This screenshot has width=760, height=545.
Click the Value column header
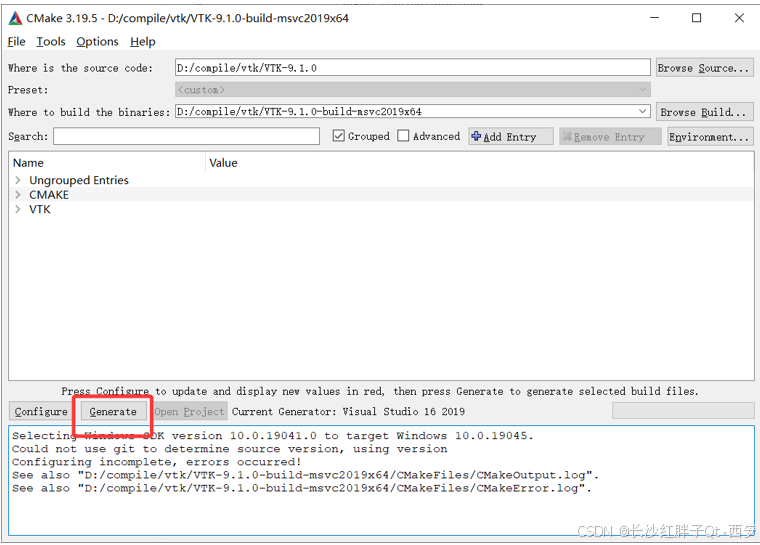(x=479, y=163)
